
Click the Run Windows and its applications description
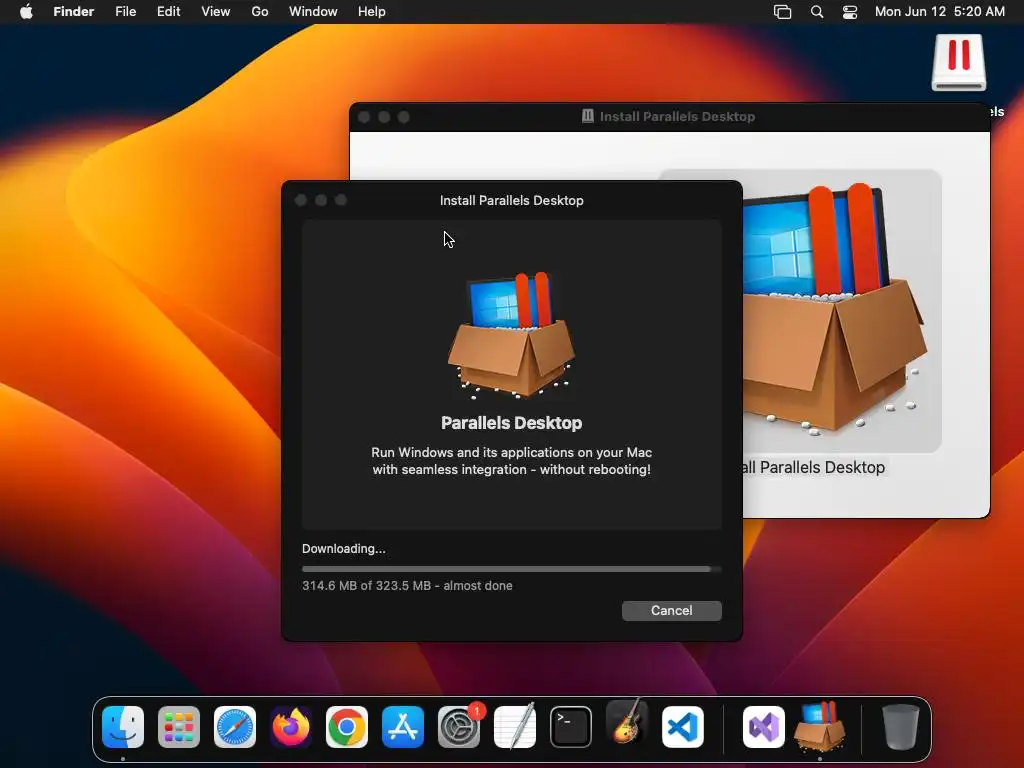coord(511,461)
